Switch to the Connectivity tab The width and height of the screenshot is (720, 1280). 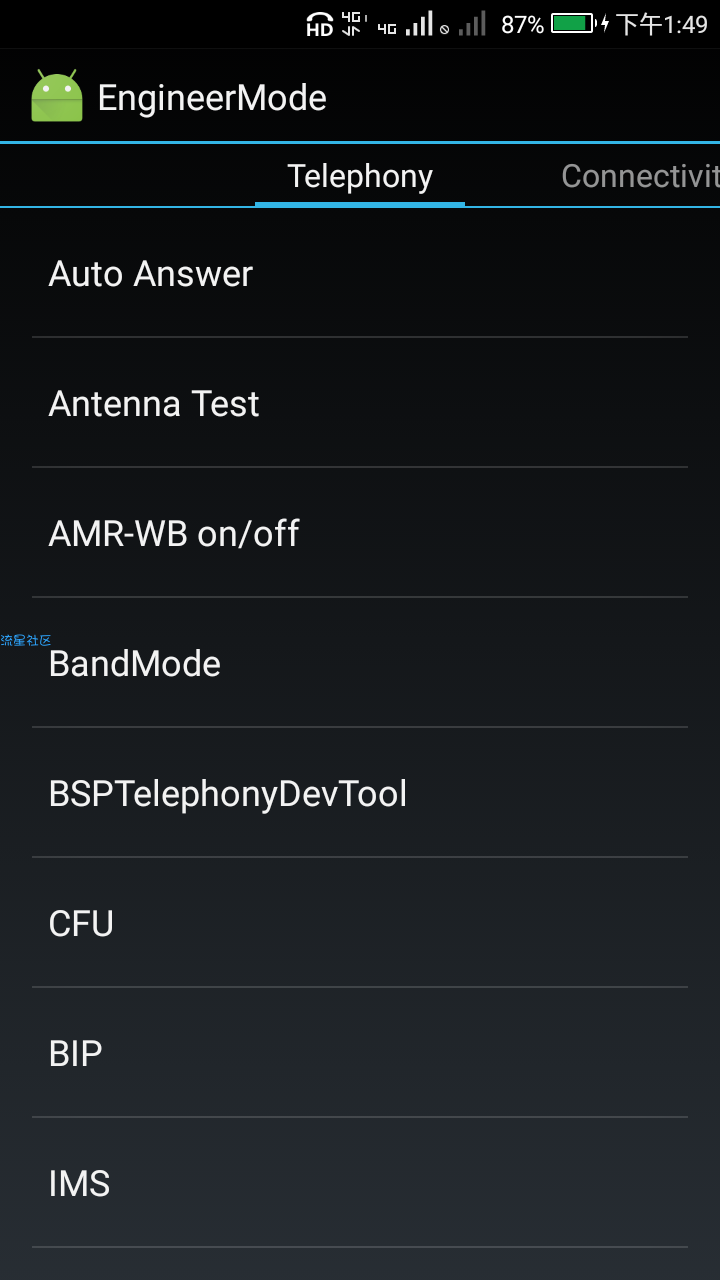coord(640,176)
